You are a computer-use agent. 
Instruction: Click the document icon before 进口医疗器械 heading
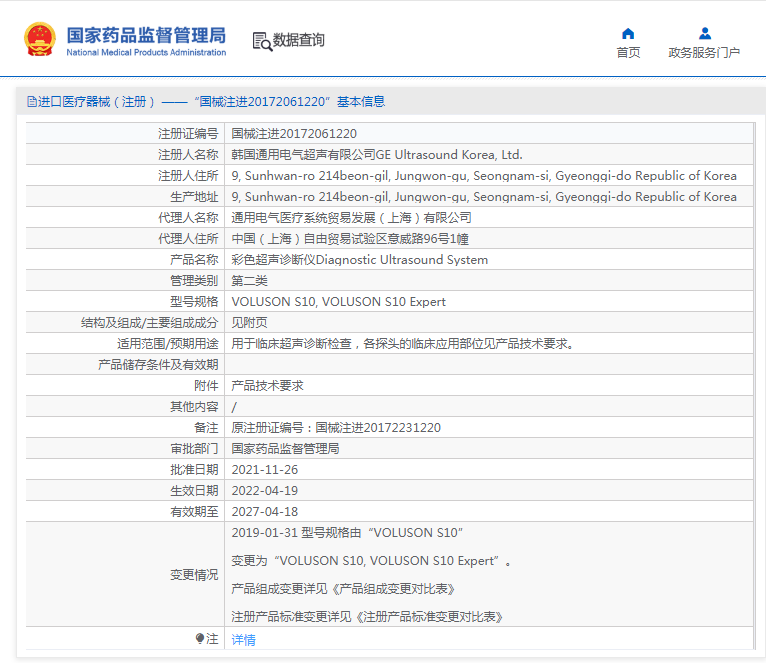click(31, 102)
